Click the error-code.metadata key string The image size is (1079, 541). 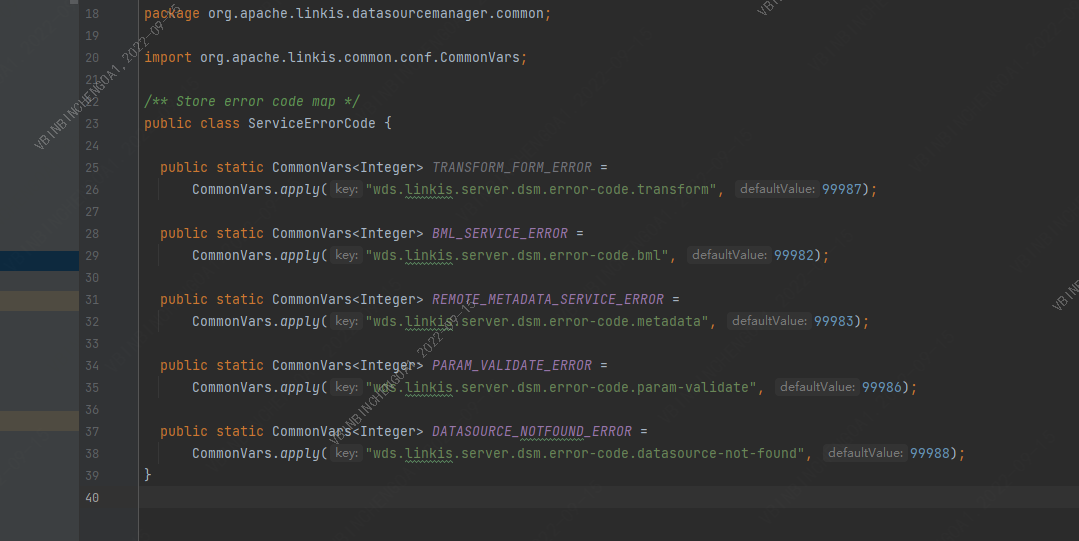(x=537, y=321)
